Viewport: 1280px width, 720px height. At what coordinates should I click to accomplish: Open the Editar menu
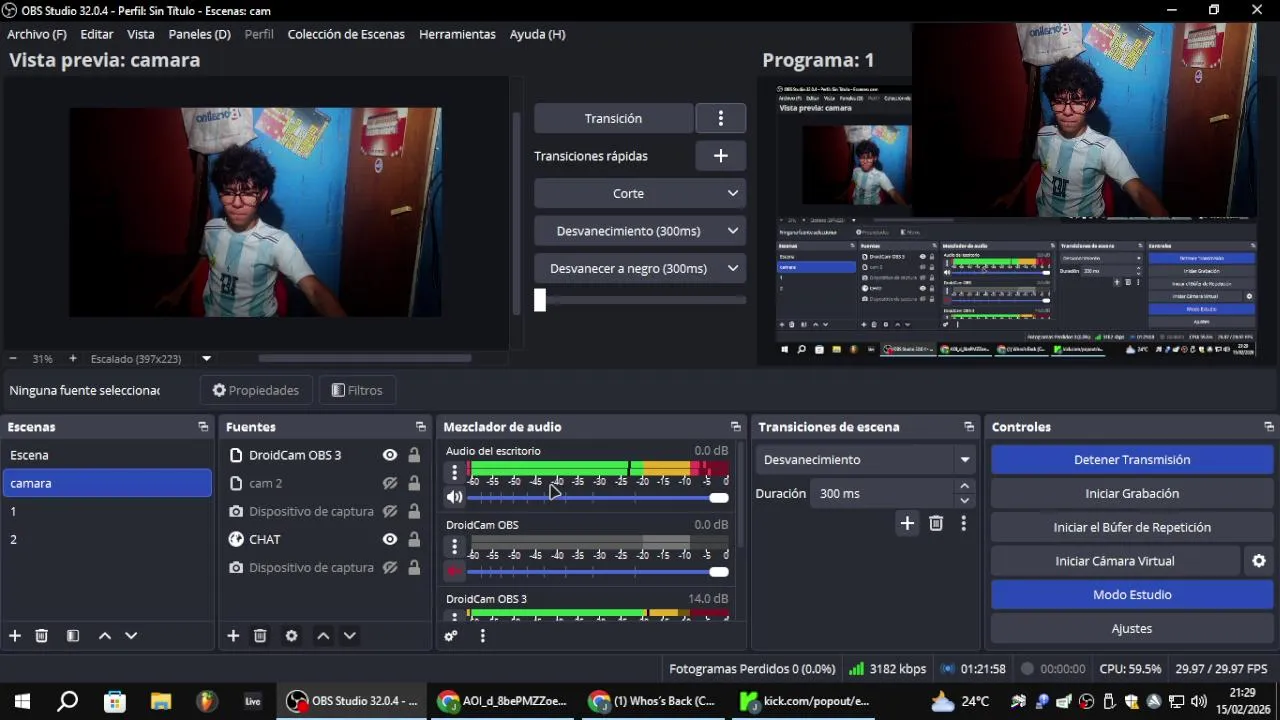[x=97, y=34]
